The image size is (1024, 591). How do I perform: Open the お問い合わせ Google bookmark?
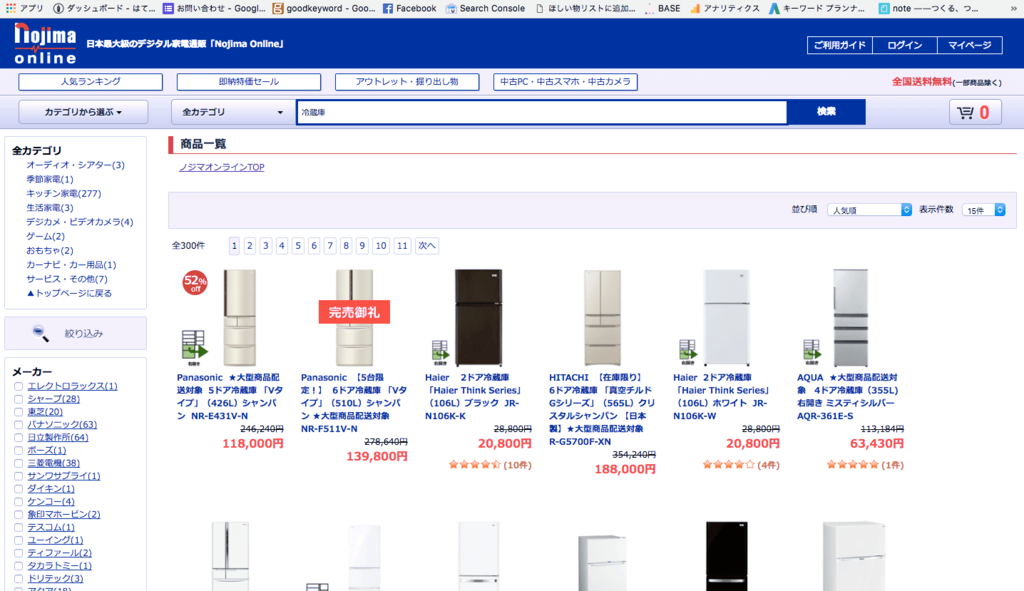pos(214,8)
